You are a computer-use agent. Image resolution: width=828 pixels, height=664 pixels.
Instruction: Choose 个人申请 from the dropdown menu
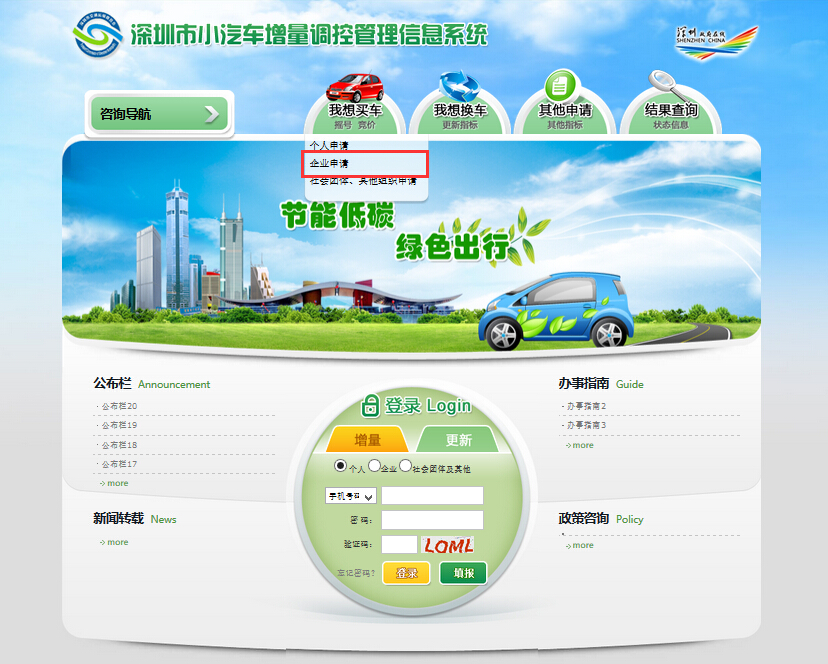pos(330,146)
